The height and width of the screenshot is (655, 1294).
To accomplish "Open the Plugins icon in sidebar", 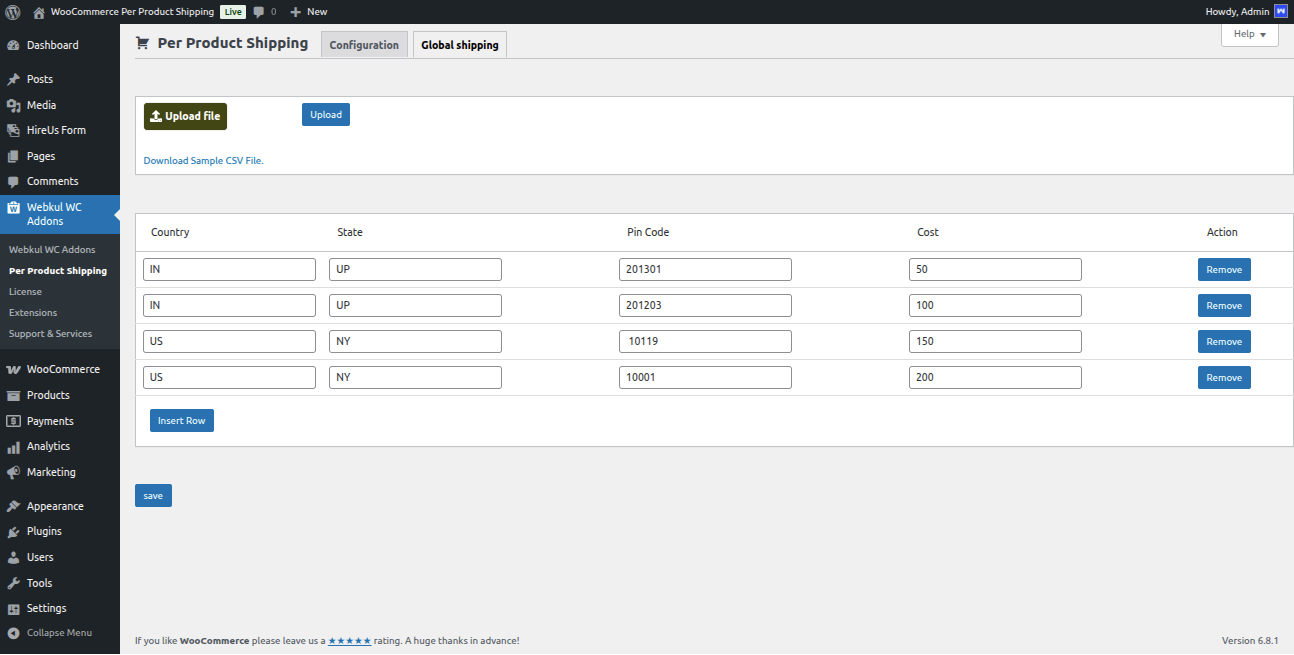I will (x=14, y=531).
